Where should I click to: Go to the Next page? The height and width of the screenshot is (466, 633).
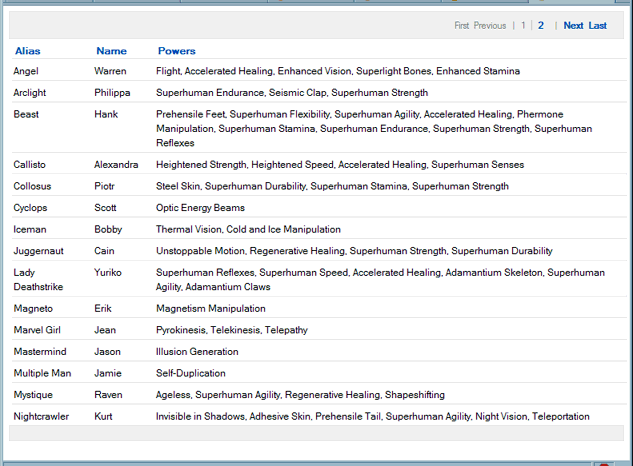(x=573, y=25)
